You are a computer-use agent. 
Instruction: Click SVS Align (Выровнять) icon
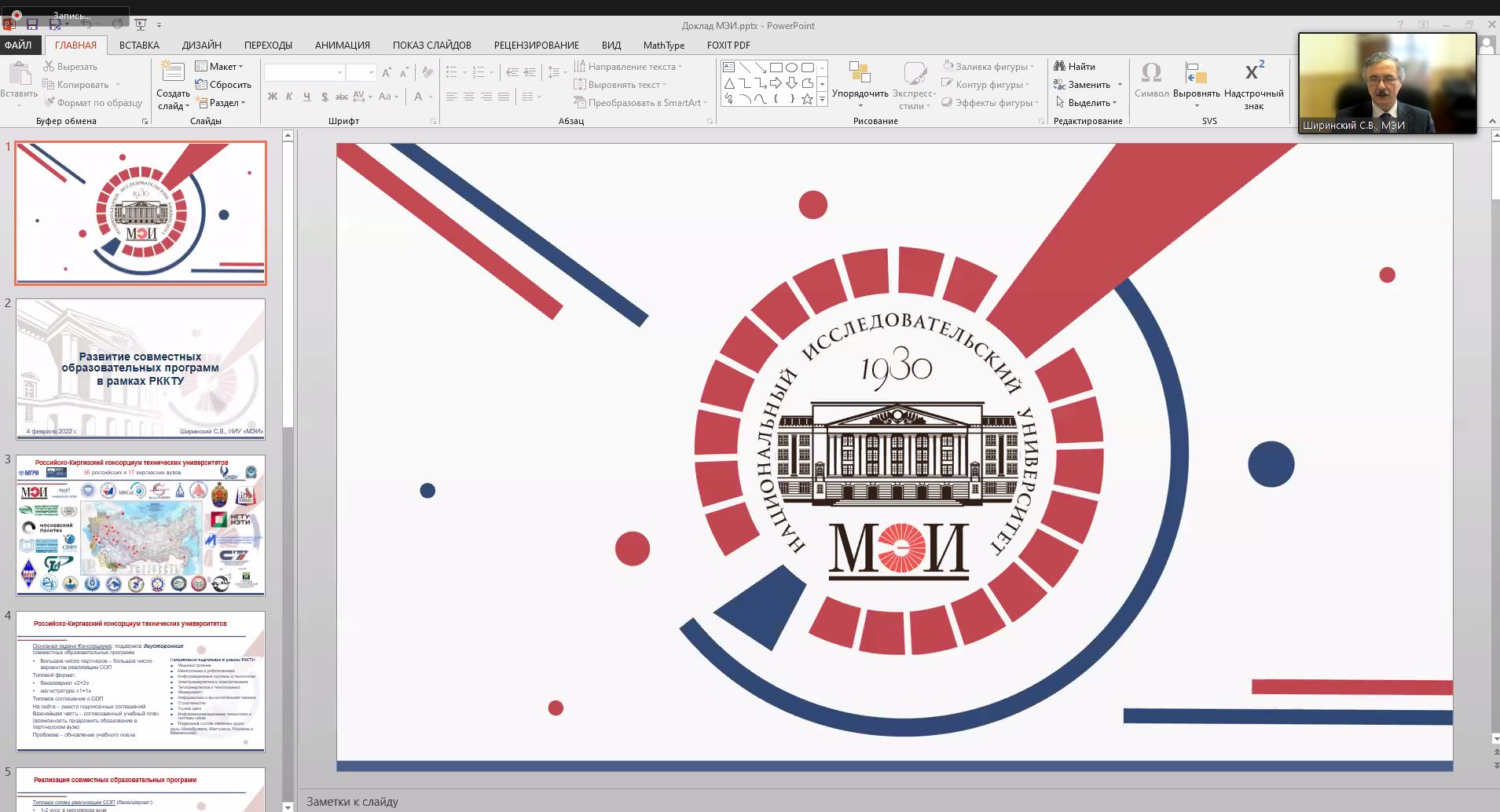tap(1197, 85)
